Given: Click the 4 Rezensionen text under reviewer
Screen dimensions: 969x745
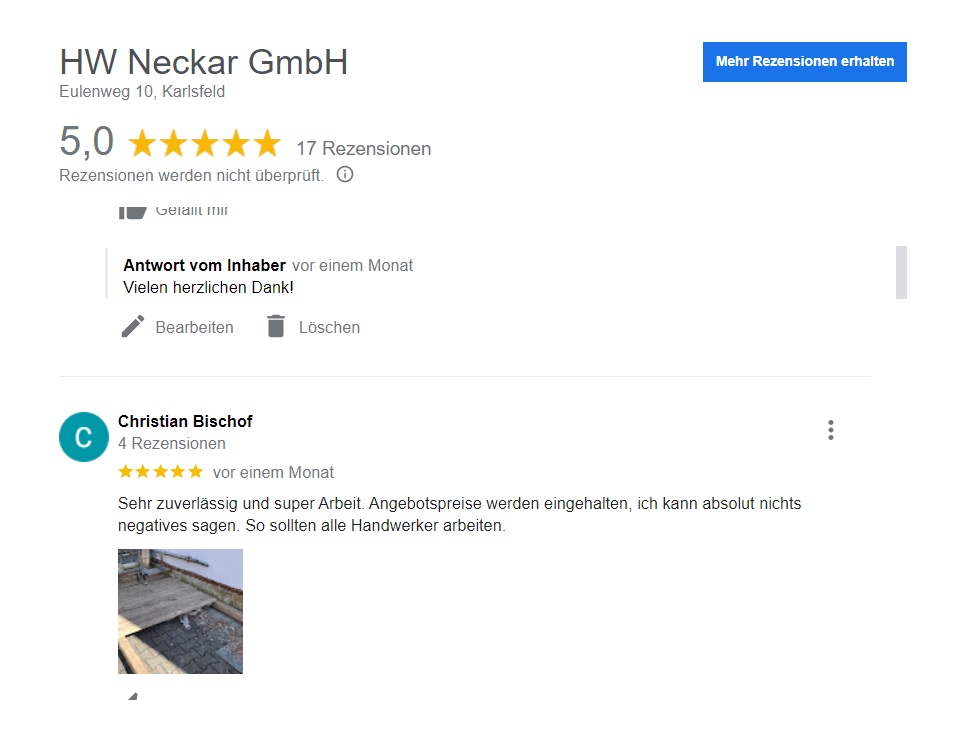Looking at the screenshot, I should (x=172, y=444).
